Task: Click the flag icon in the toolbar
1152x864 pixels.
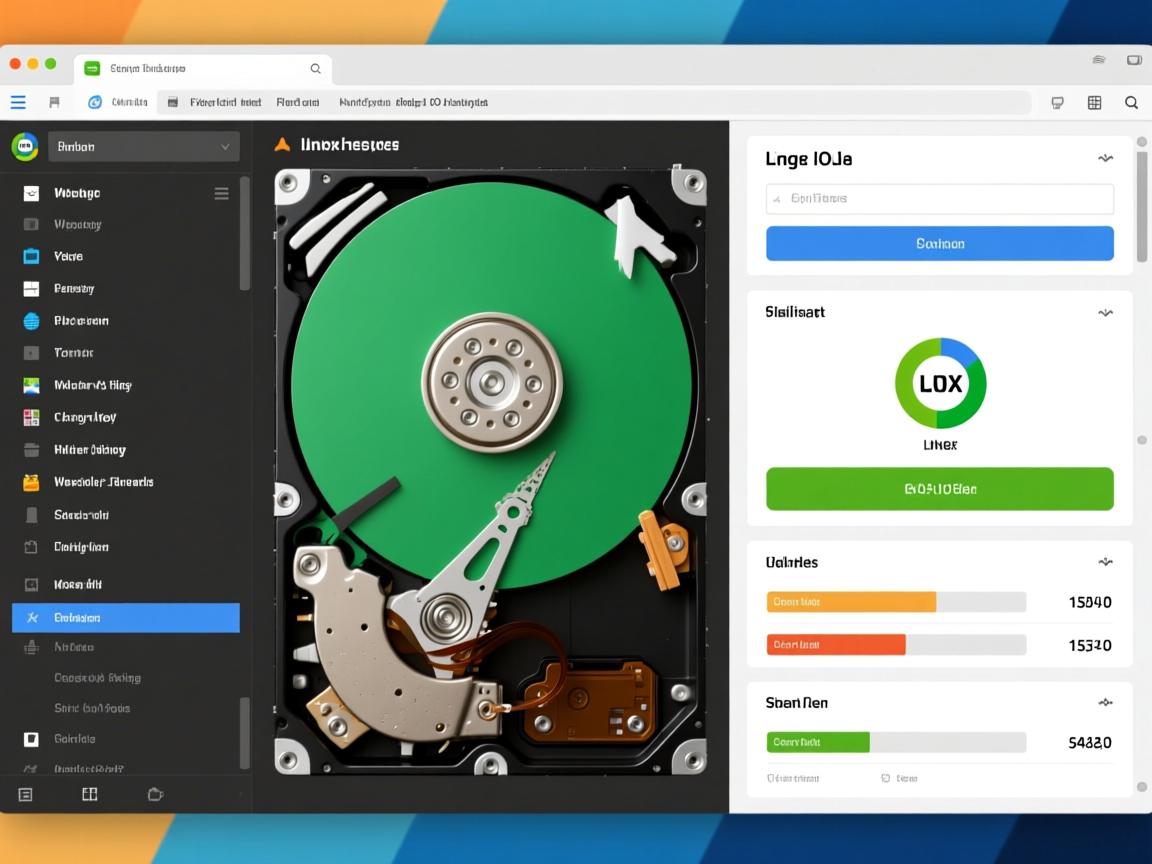Action: pyautogui.click(x=54, y=102)
